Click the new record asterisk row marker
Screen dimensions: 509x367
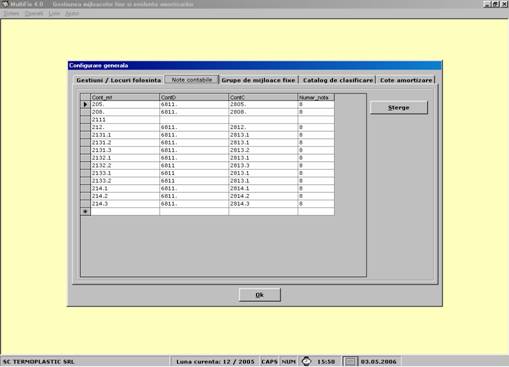click(85, 212)
